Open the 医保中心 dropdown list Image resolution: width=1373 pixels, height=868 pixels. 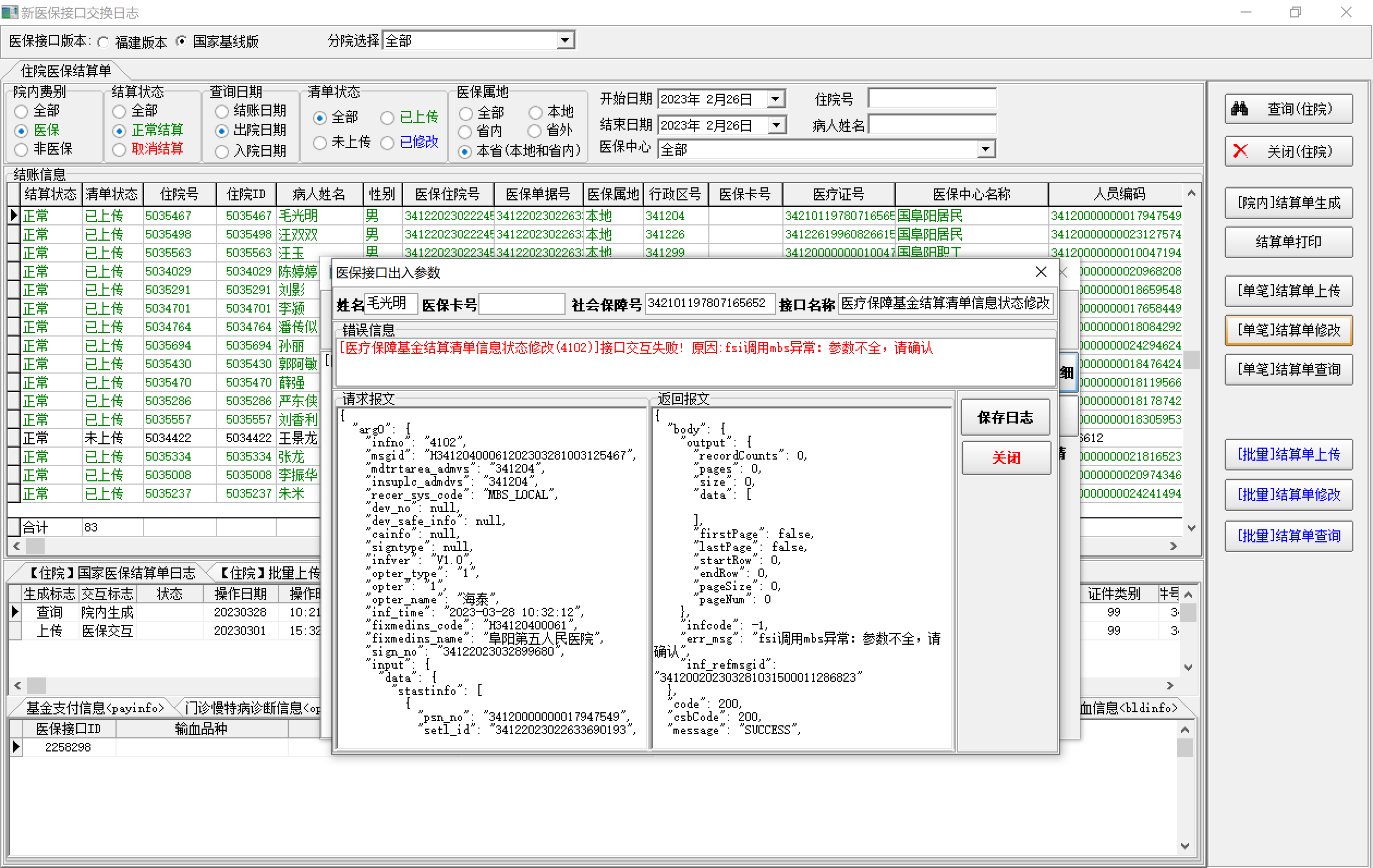pos(985,149)
